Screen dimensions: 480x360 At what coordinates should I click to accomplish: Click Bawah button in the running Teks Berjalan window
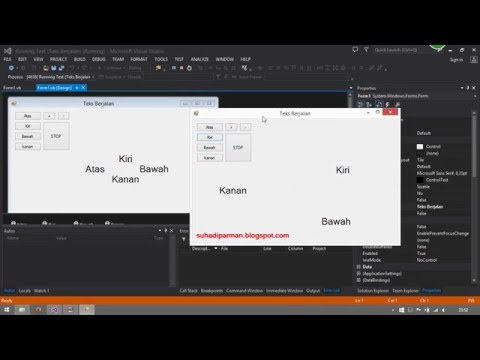point(209,147)
